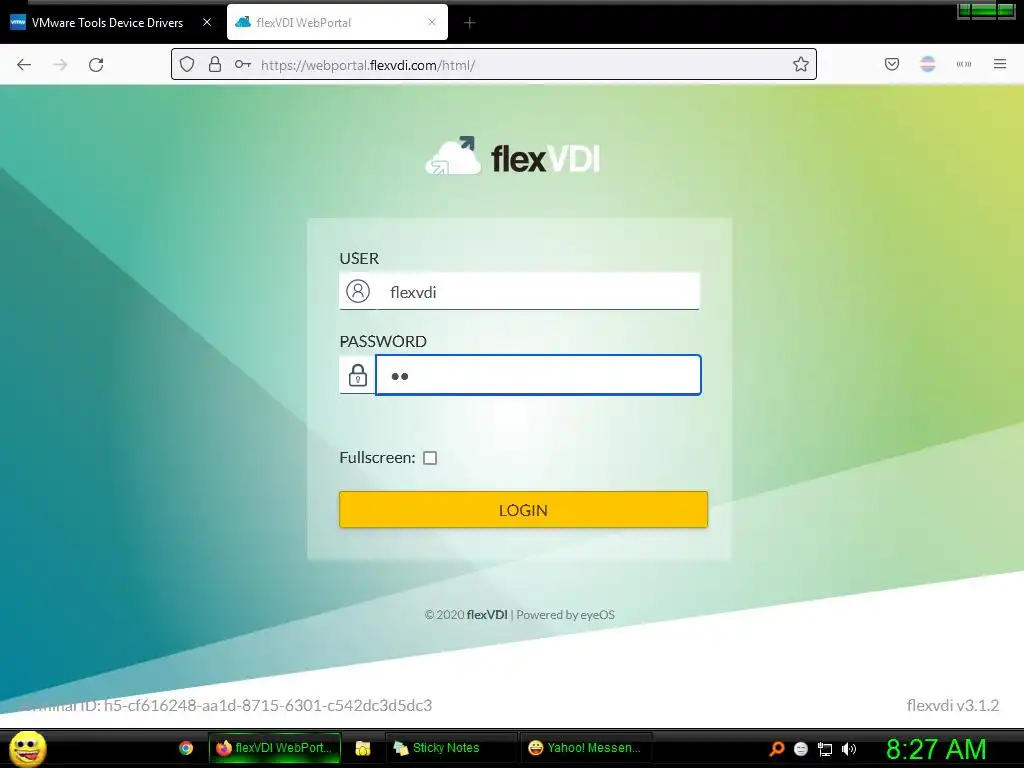Click the forward navigation arrow
The image size is (1024, 768).
(x=60, y=65)
